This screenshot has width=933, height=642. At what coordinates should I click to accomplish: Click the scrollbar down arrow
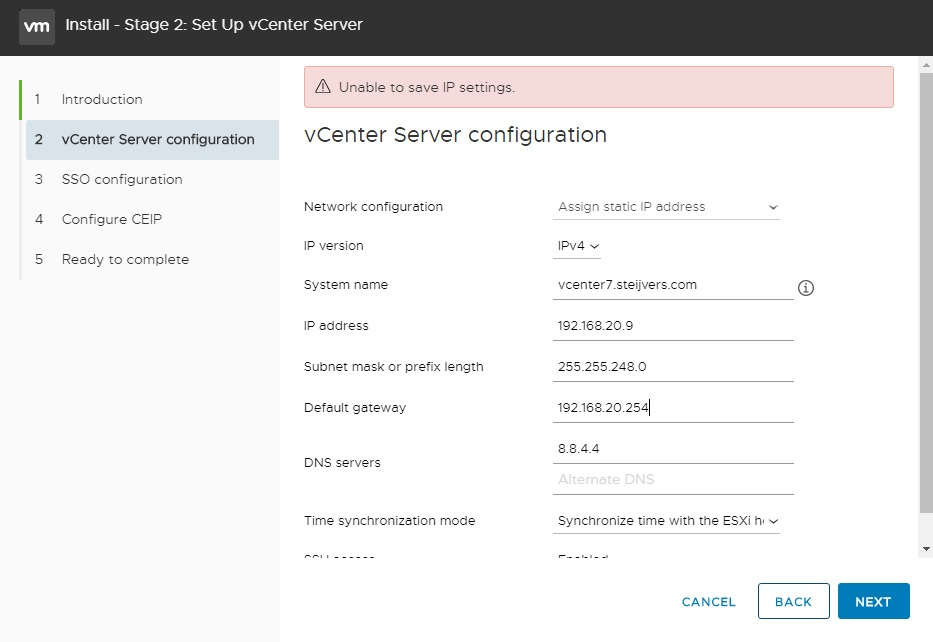click(x=926, y=549)
